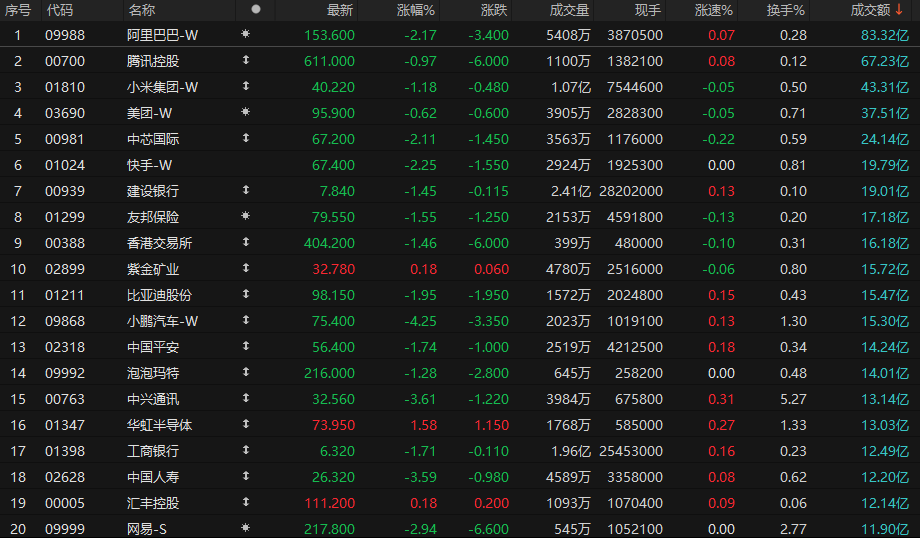The image size is (920, 538).
Task: Click stock code 00700
Action: tap(65, 61)
